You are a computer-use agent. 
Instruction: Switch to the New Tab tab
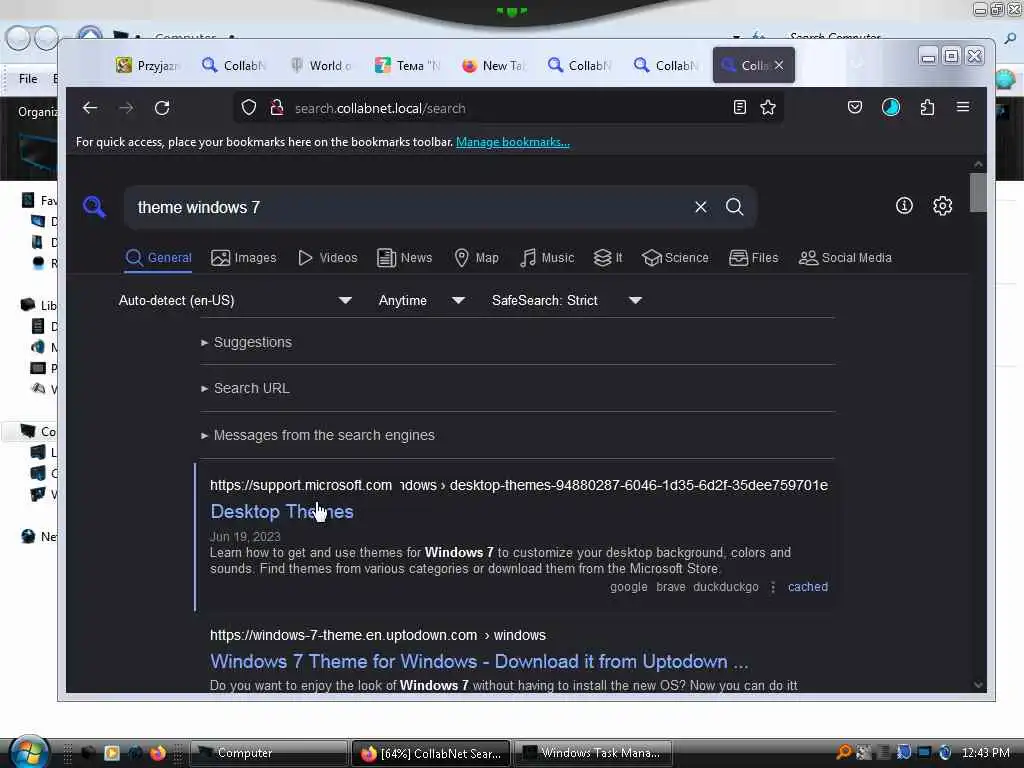coord(494,65)
